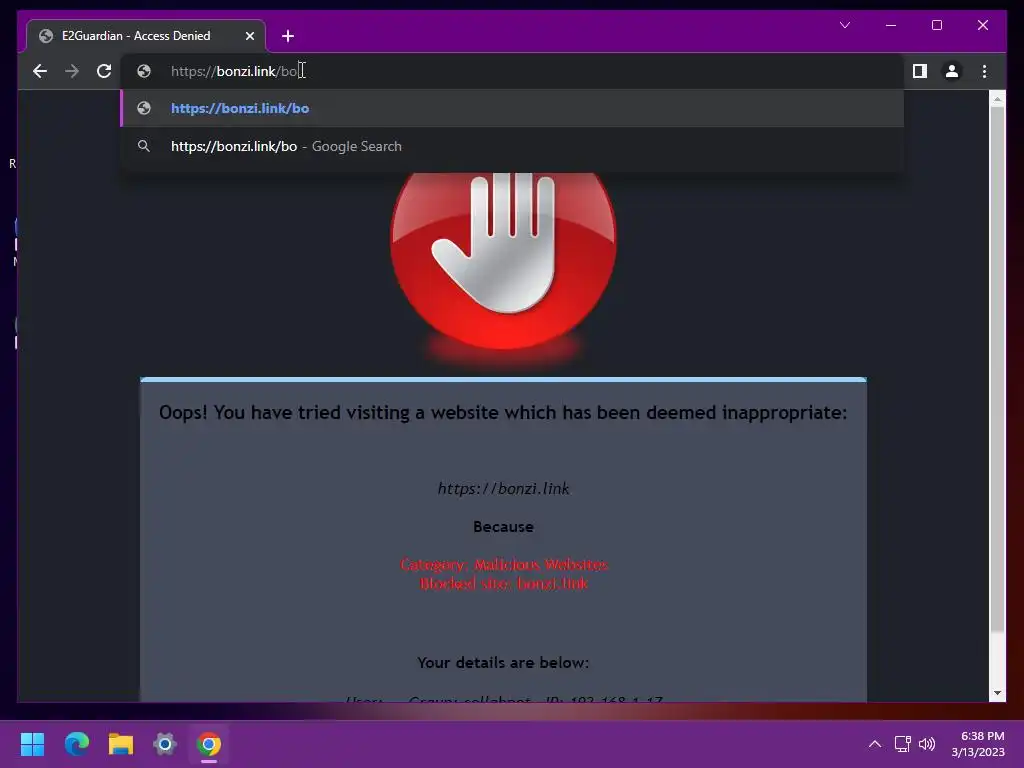Click the scrollbar down arrow
Screen dimensions: 1024x768
click(x=997, y=693)
